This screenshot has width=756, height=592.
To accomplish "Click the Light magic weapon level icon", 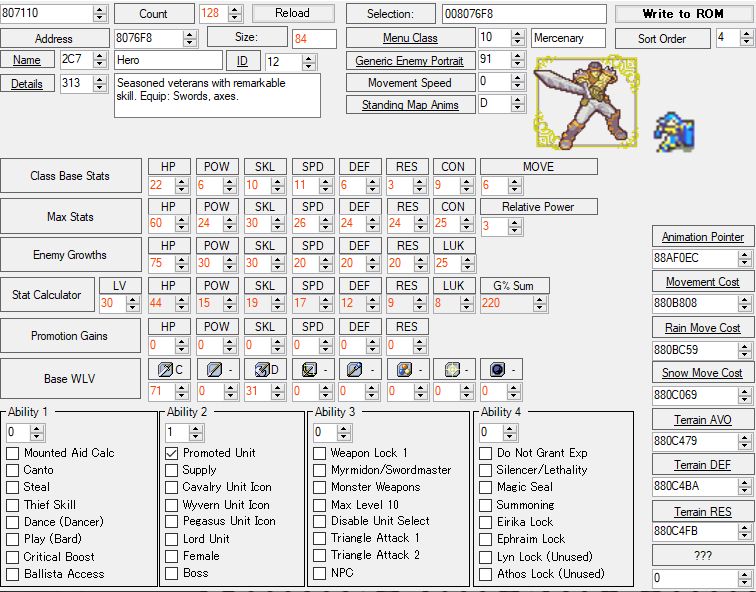I will (x=452, y=370).
